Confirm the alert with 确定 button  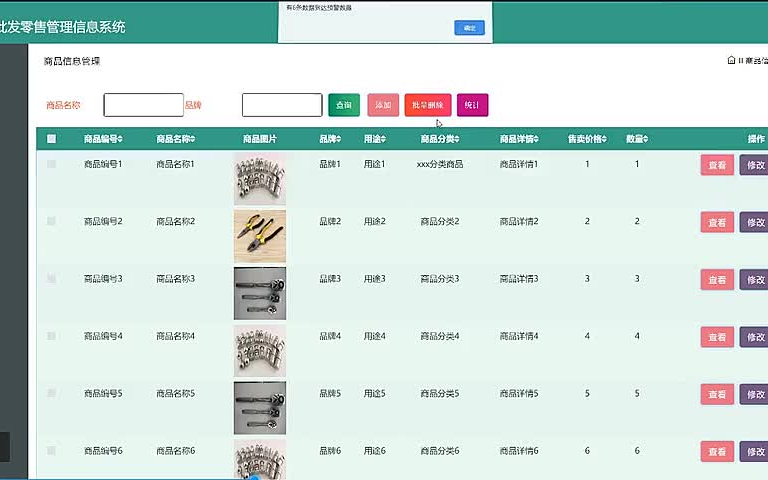coord(469,28)
